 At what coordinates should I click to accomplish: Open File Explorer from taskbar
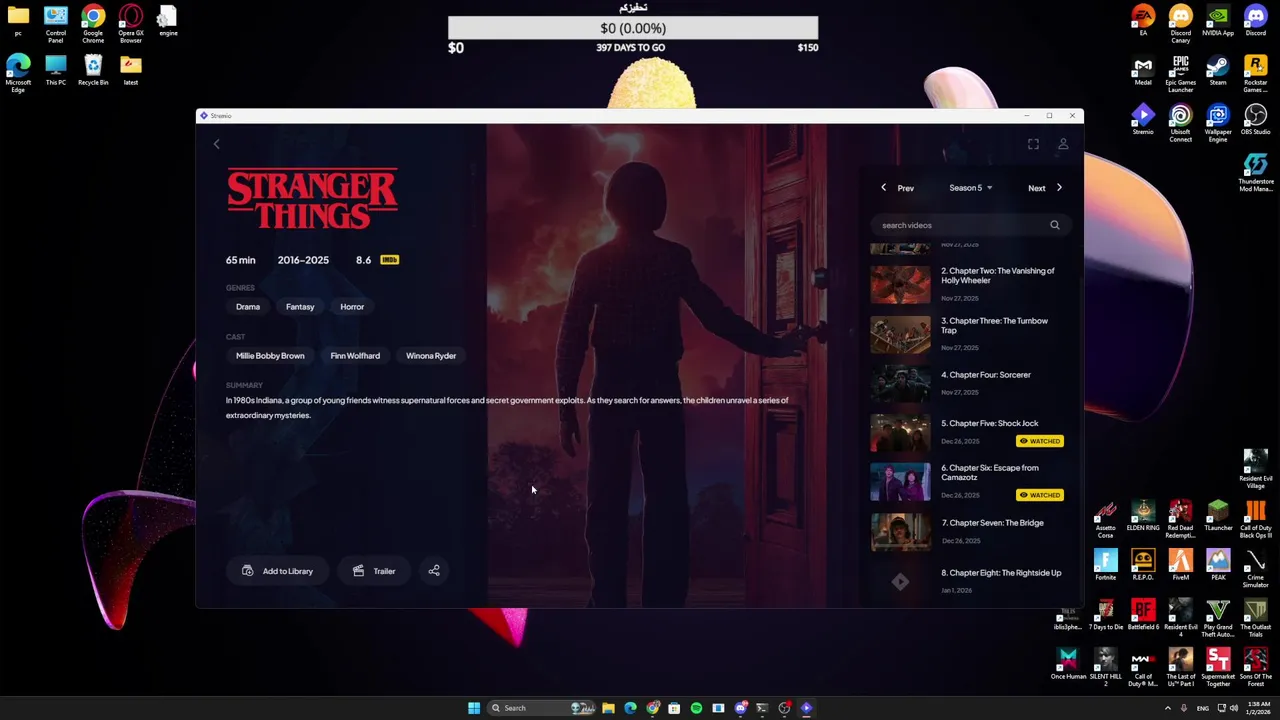(x=608, y=708)
